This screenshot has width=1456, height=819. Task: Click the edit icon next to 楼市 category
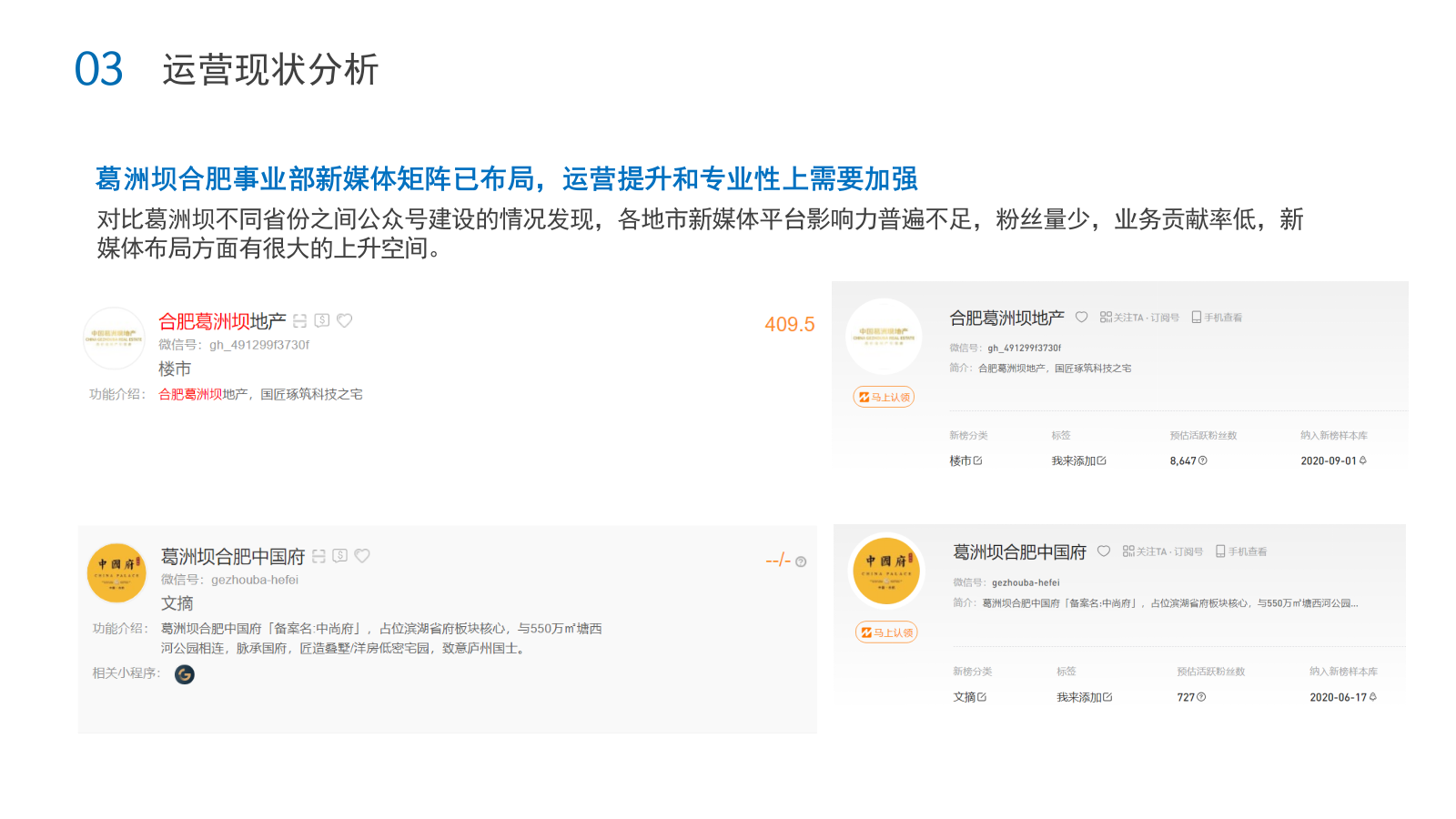click(x=978, y=460)
